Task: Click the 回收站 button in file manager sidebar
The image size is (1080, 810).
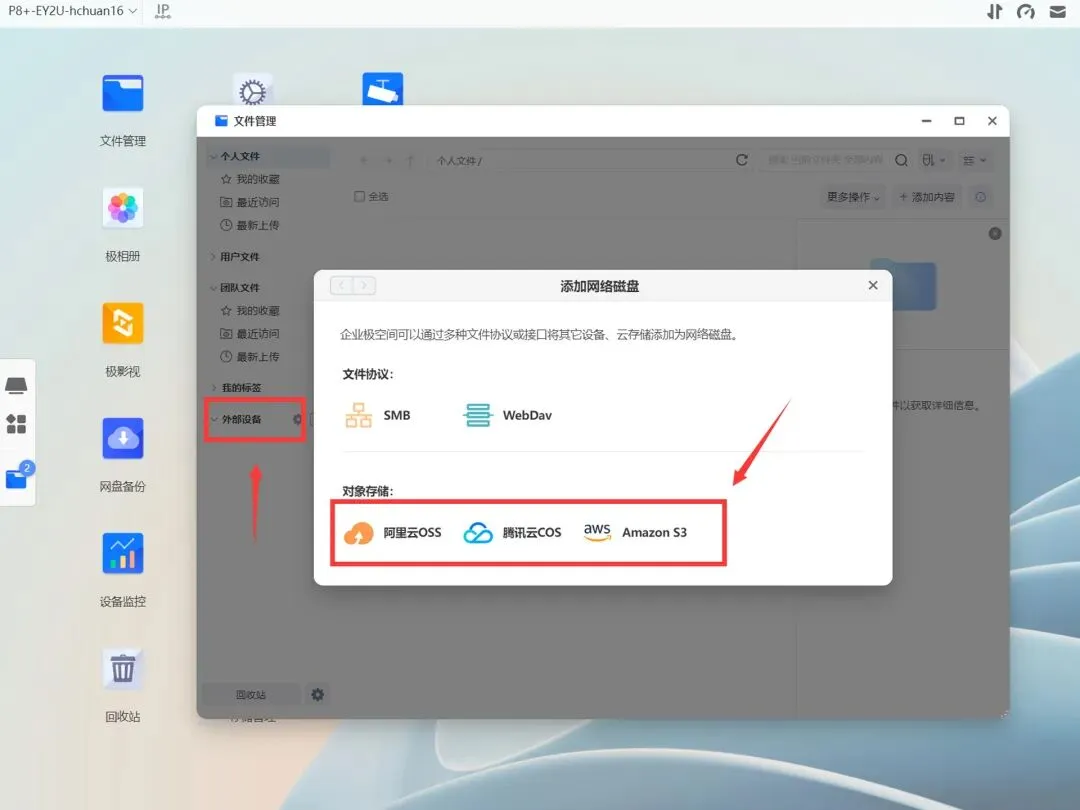Action: (x=251, y=694)
